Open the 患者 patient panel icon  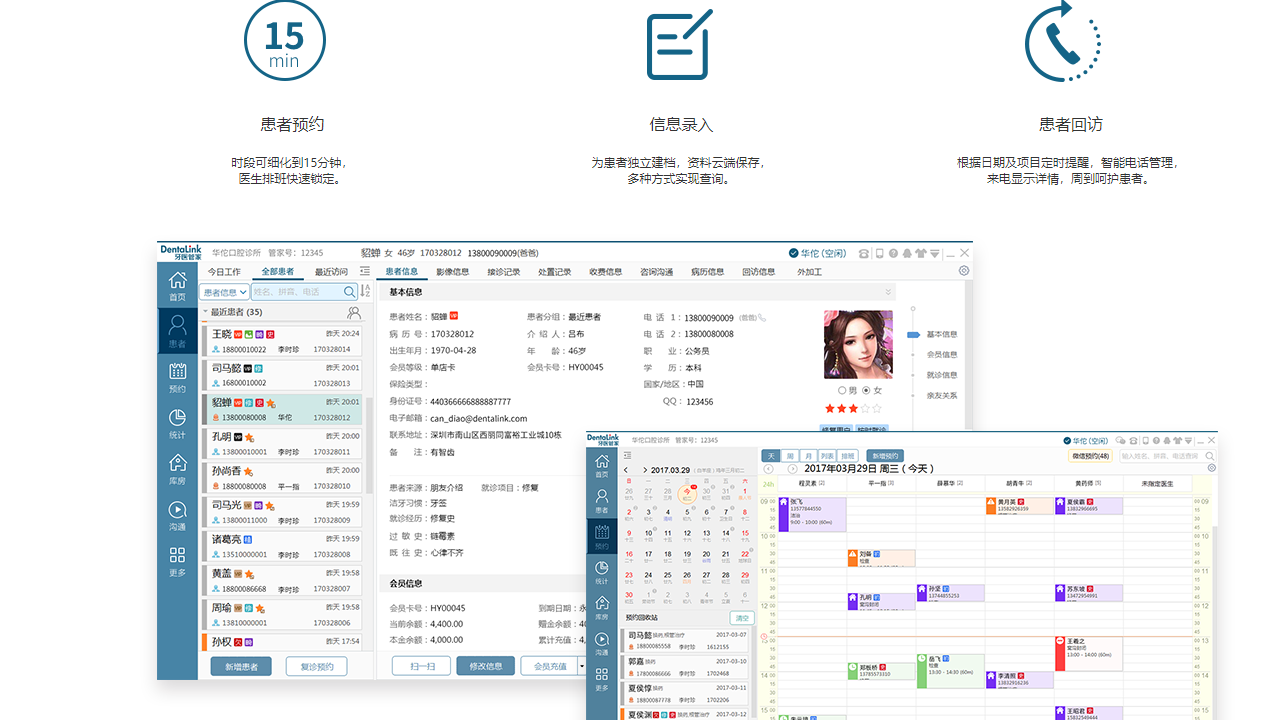177,328
